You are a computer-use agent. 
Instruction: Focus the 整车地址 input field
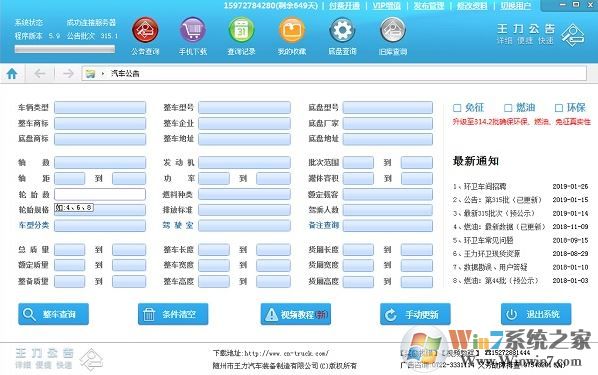tap(244, 139)
